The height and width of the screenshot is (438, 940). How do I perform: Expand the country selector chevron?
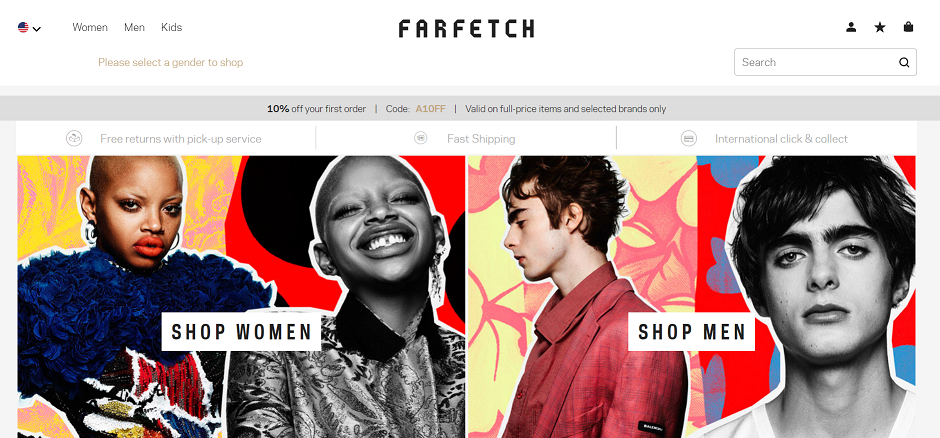pyautogui.click(x=37, y=28)
